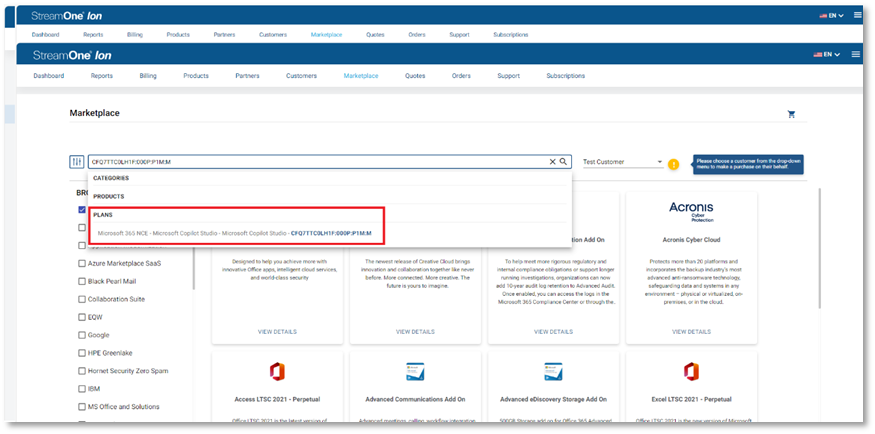The image size is (875, 434).
Task: Click the brand list scrollbar
Action: click(x=194, y=267)
